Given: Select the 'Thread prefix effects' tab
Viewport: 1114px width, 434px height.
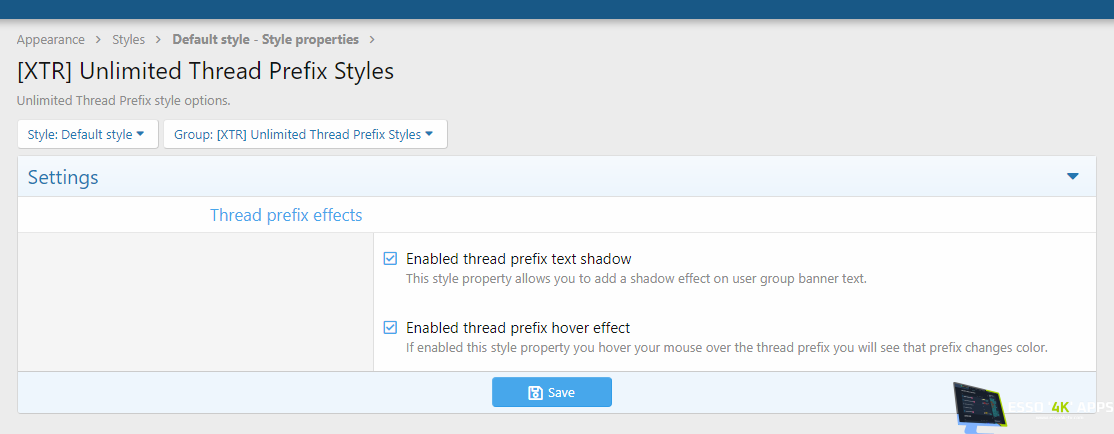Looking at the screenshot, I should point(286,215).
